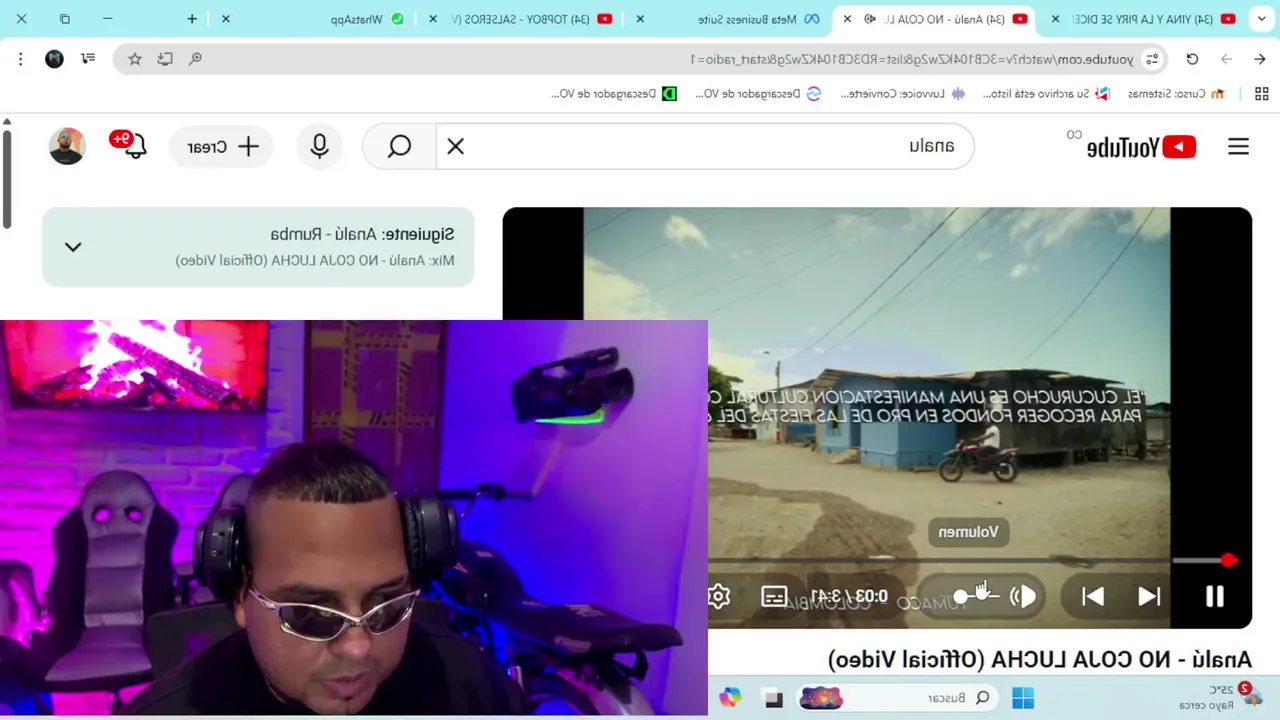Open the bookmarks bar apps grid icon

tap(1262, 94)
